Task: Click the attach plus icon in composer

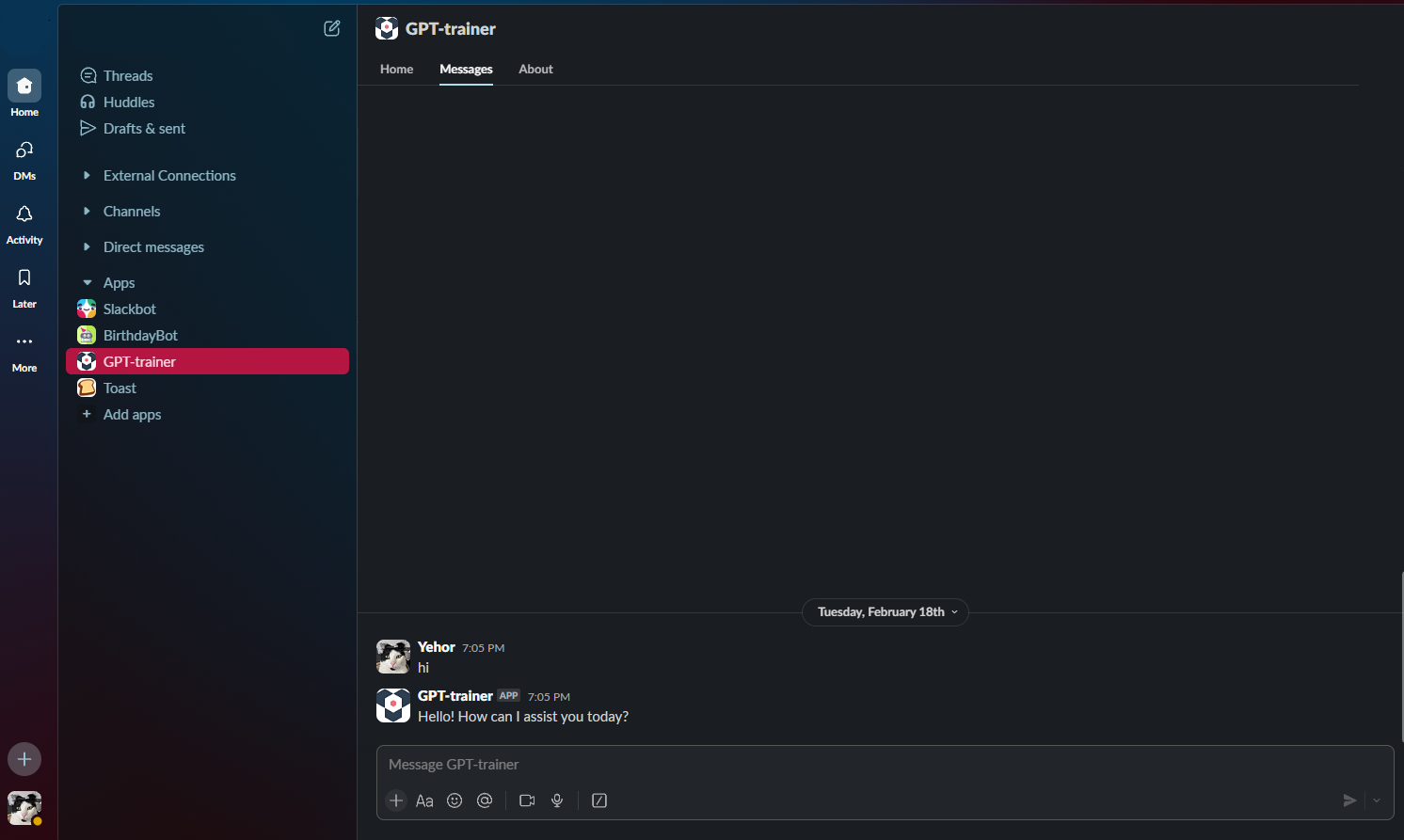Action: click(x=396, y=800)
